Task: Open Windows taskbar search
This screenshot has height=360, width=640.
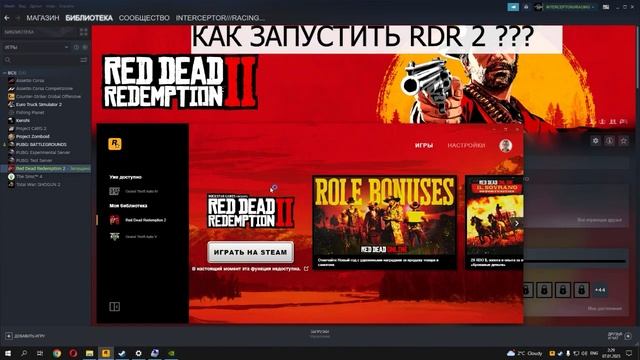Action: pyautogui.click(x=24, y=353)
